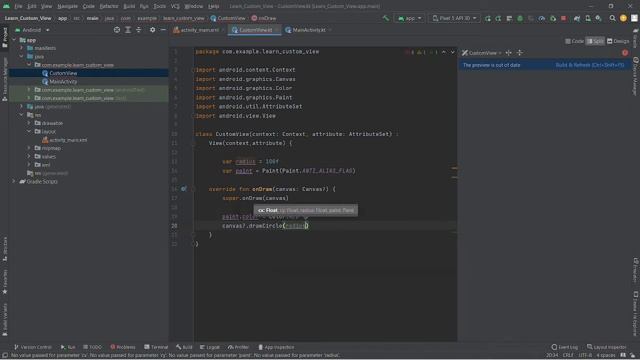640x360 pixels.
Task: Switch editor to Split view mode
Action: [595, 41]
